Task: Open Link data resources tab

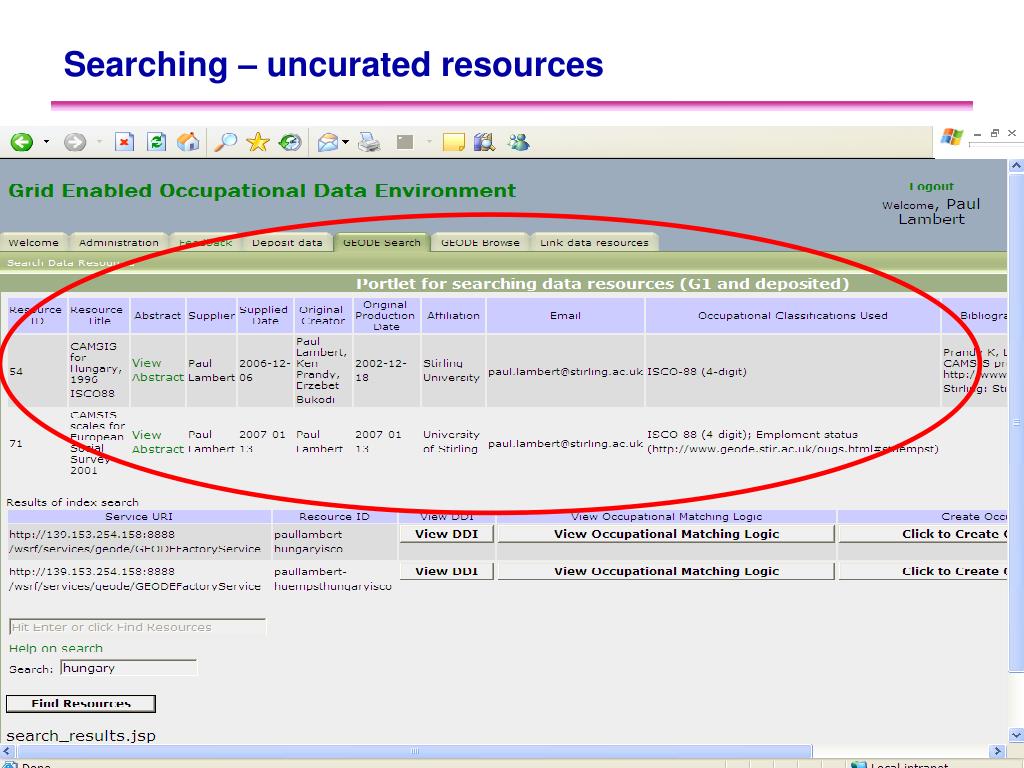Action: (x=594, y=242)
